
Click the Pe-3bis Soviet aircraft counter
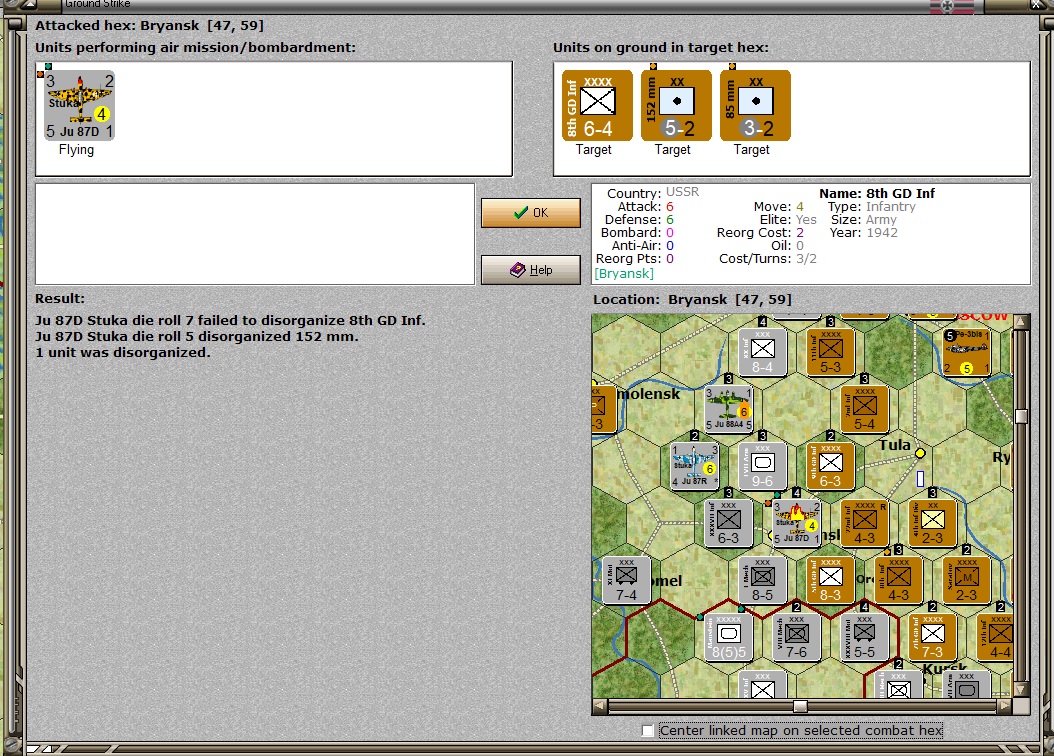[x=967, y=351]
